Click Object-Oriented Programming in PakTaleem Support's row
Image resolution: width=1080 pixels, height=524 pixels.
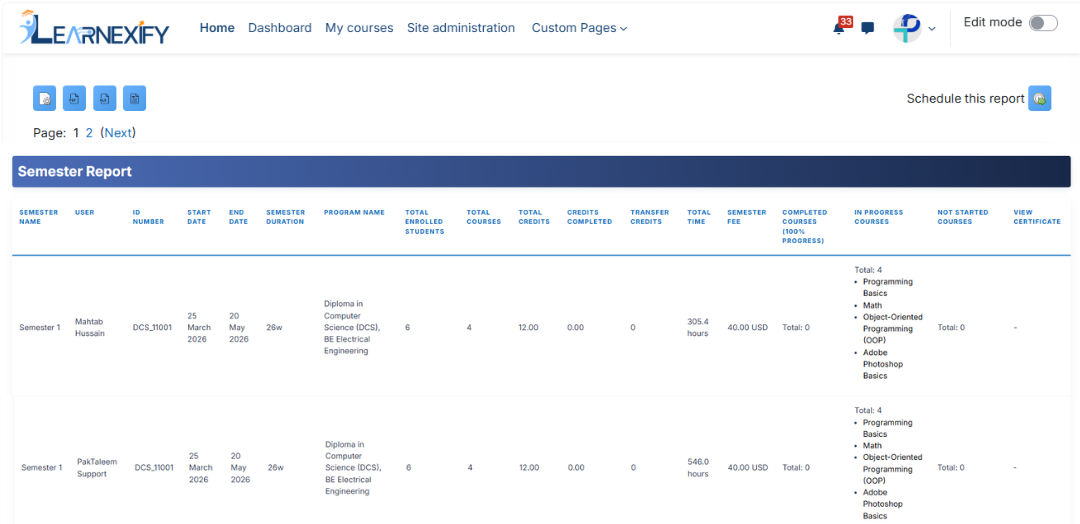click(x=893, y=469)
